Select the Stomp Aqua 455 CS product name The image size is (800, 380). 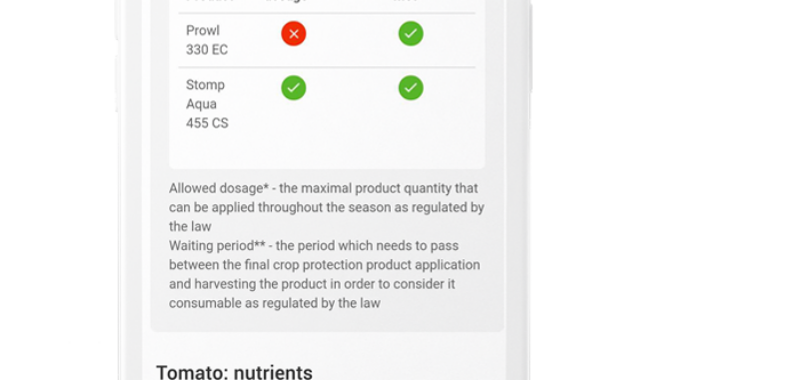pos(207,104)
